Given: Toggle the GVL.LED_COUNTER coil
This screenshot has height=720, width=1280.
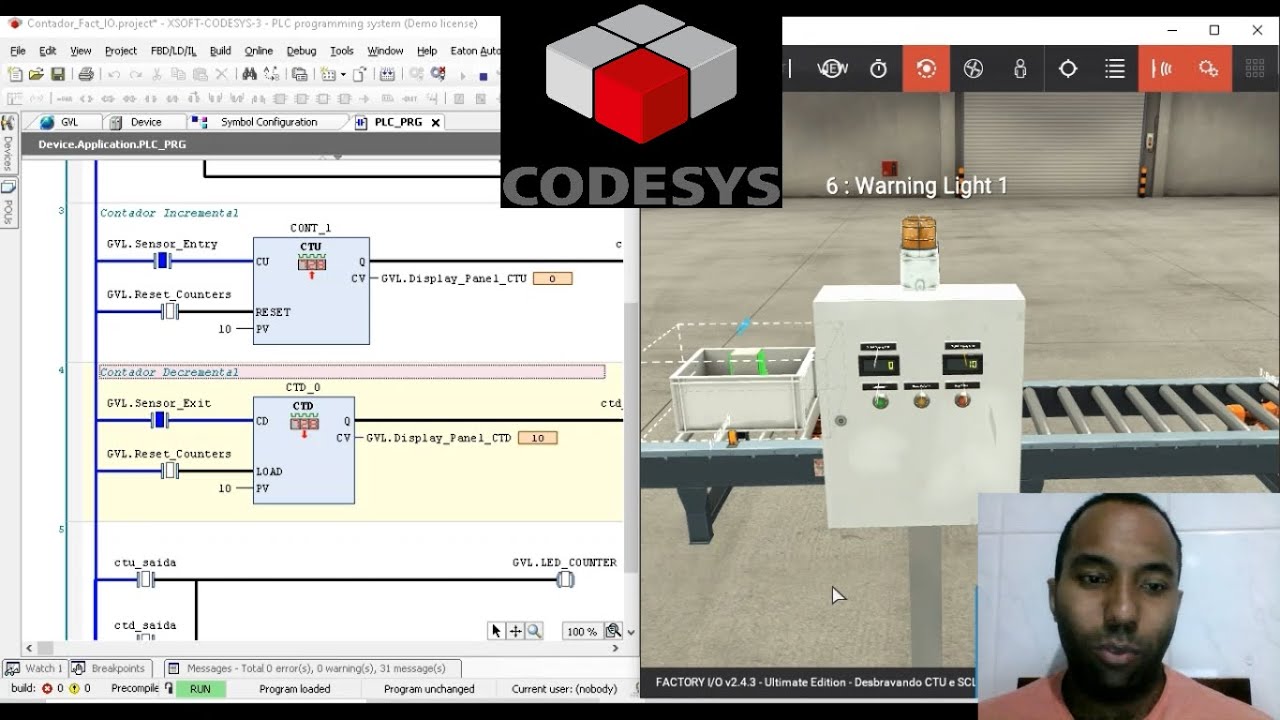Looking at the screenshot, I should [x=565, y=579].
